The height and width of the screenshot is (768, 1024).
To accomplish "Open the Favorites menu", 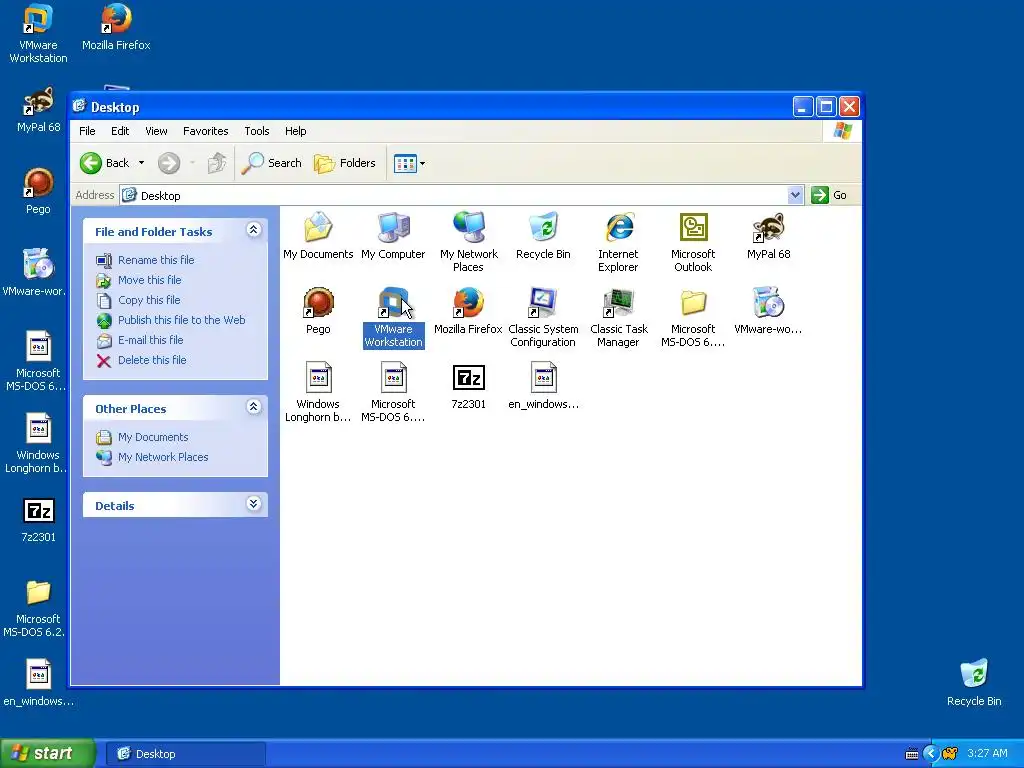I will click(x=206, y=131).
